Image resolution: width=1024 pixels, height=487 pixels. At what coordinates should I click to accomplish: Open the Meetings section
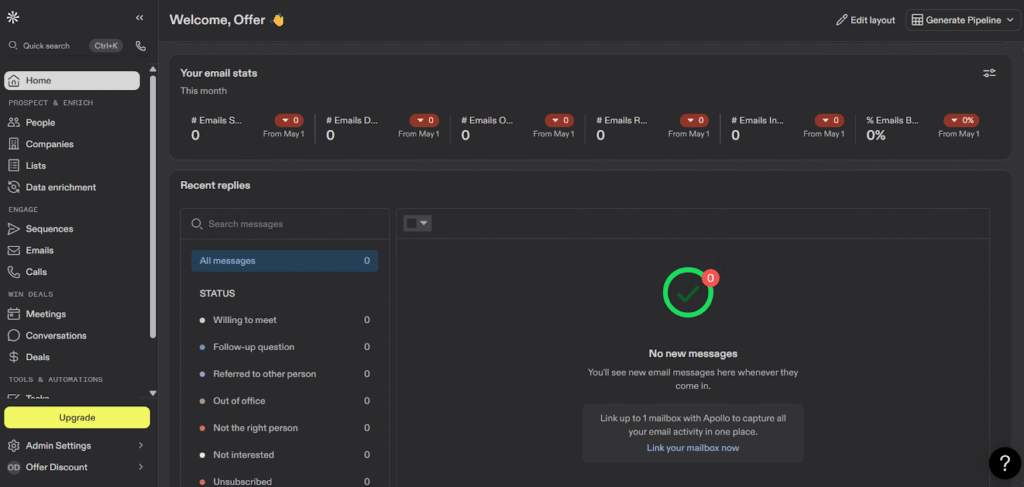[45, 314]
